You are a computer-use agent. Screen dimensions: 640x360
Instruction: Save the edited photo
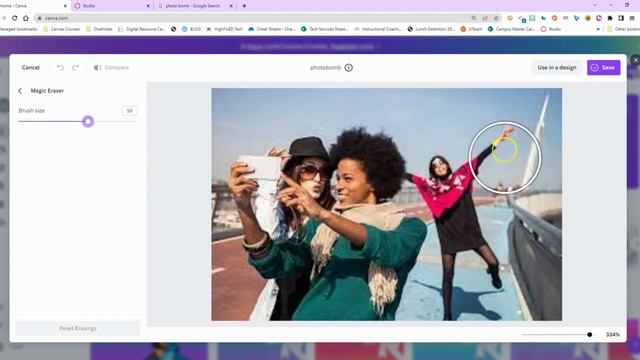(x=603, y=67)
